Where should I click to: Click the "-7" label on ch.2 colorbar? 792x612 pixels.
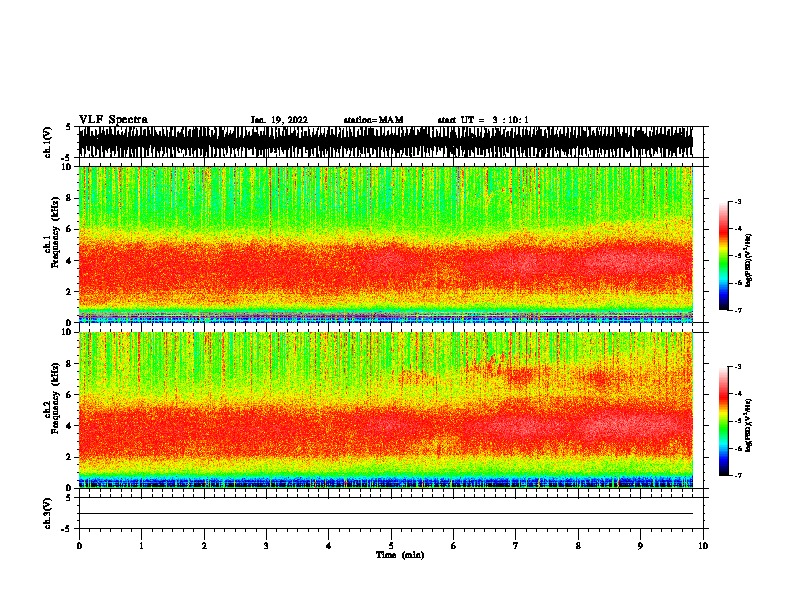coord(738,476)
